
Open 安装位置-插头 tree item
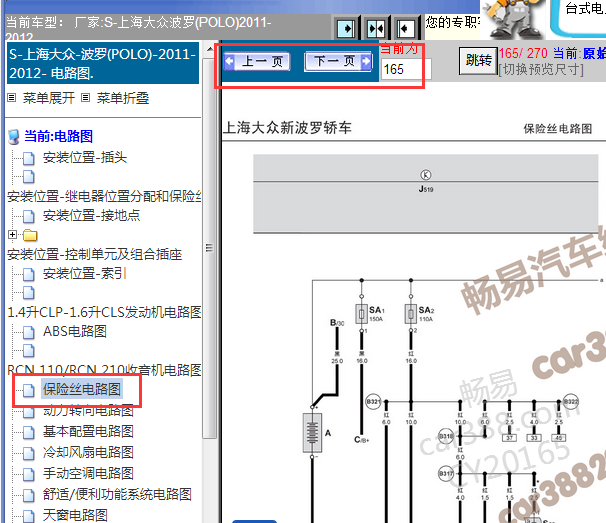[x=85, y=157]
